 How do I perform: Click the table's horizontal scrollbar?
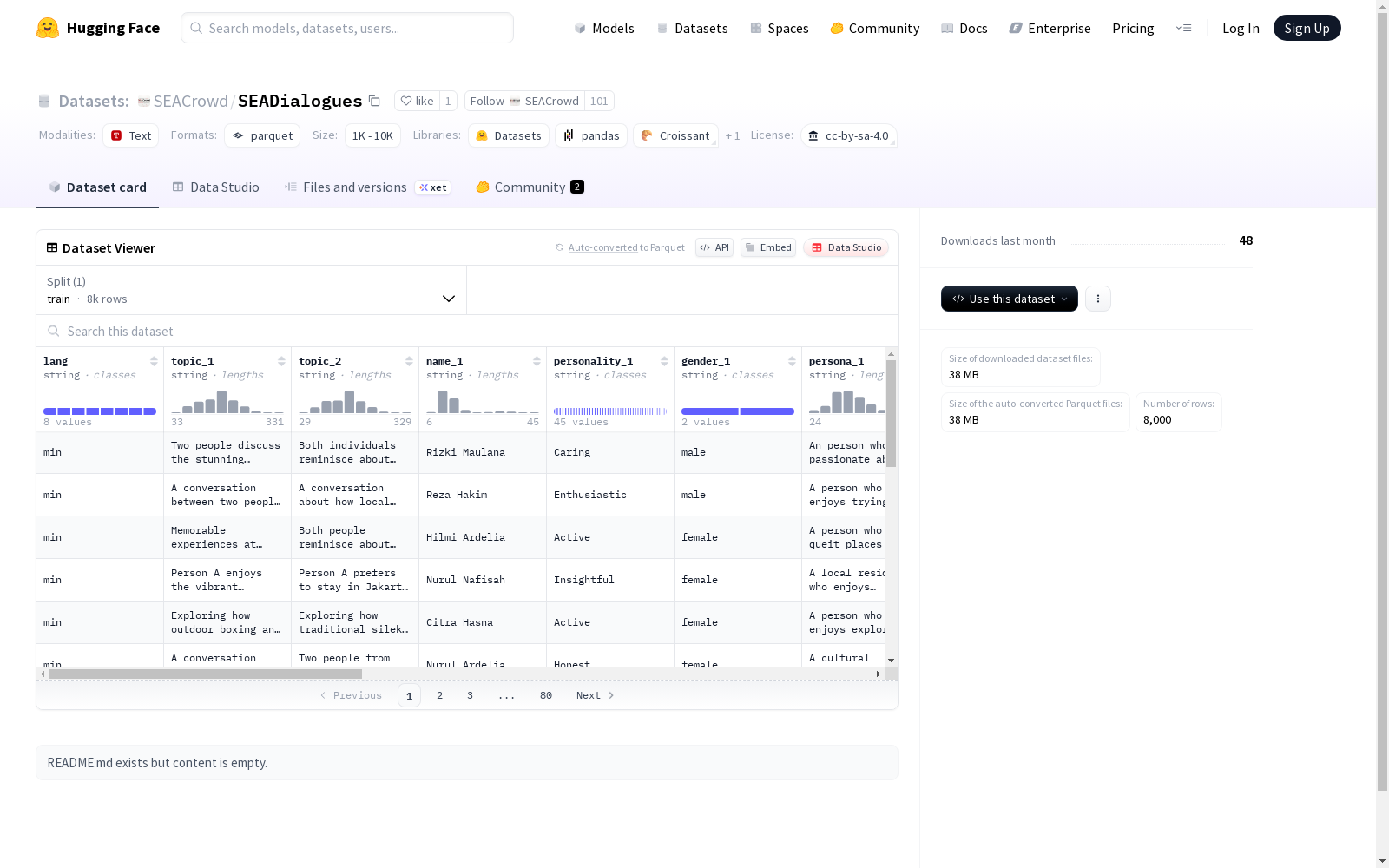point(205,674)
